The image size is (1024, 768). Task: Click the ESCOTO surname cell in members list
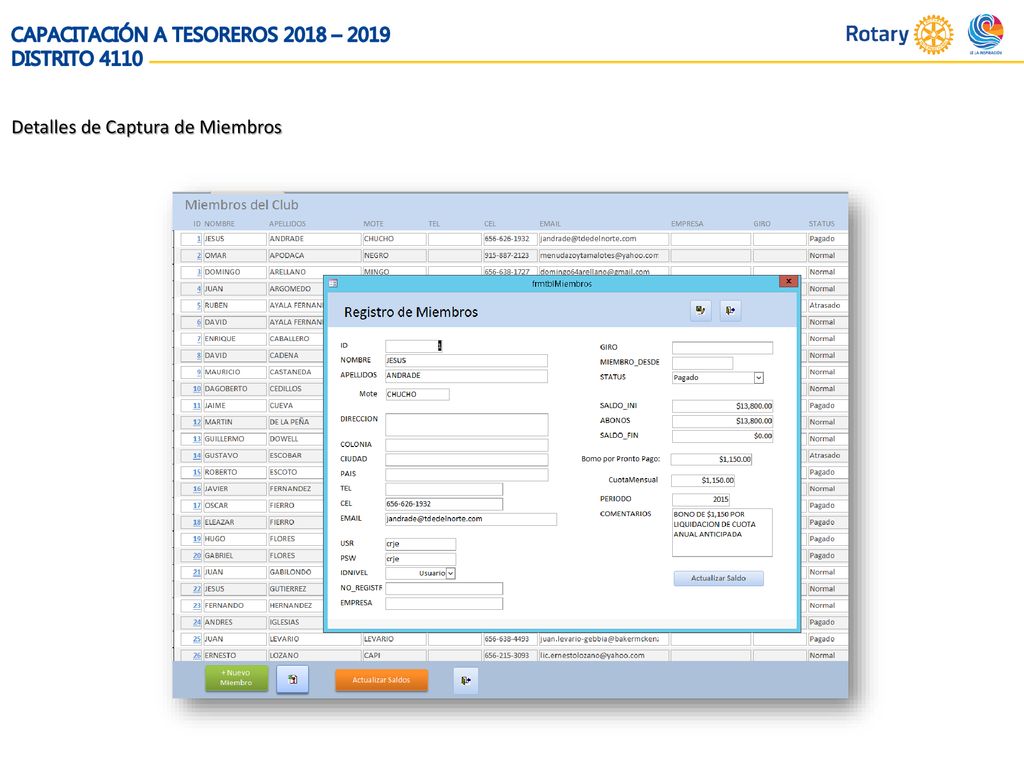(296, 472)
